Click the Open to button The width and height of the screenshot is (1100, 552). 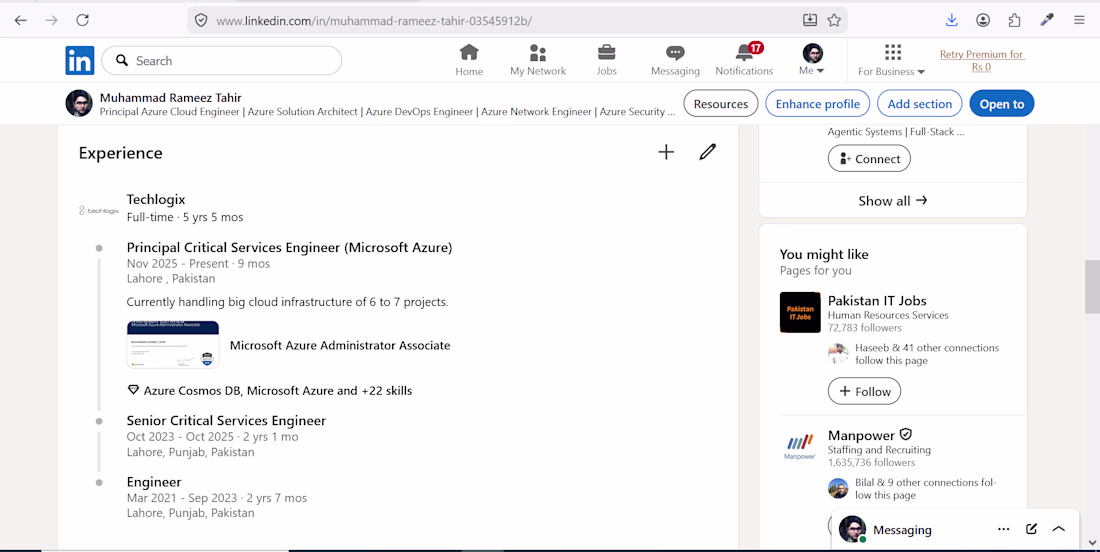coord(1002,104)
